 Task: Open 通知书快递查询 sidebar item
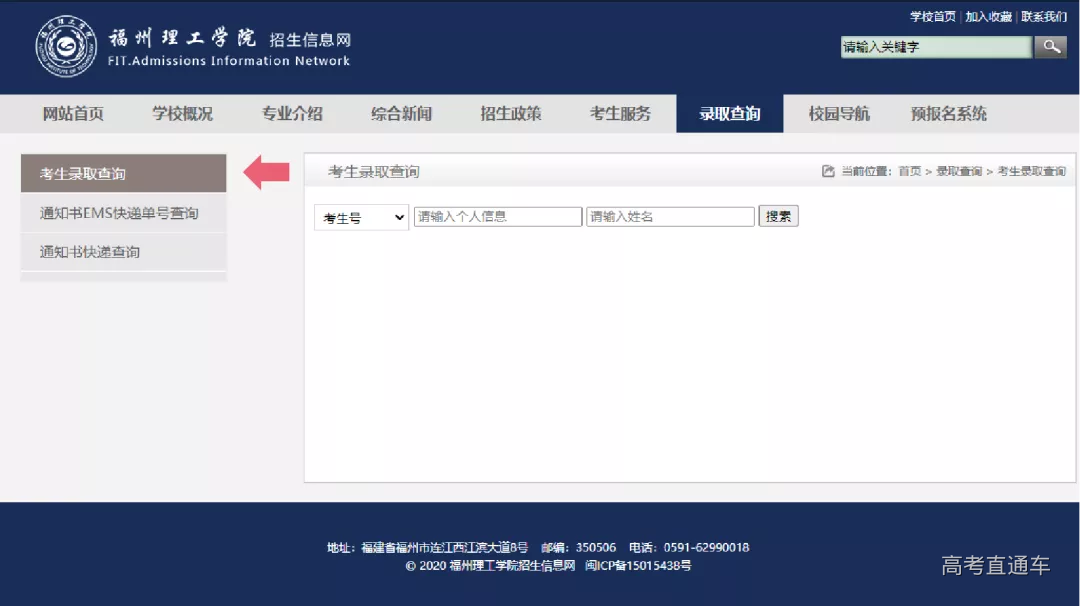coord(90,252)
